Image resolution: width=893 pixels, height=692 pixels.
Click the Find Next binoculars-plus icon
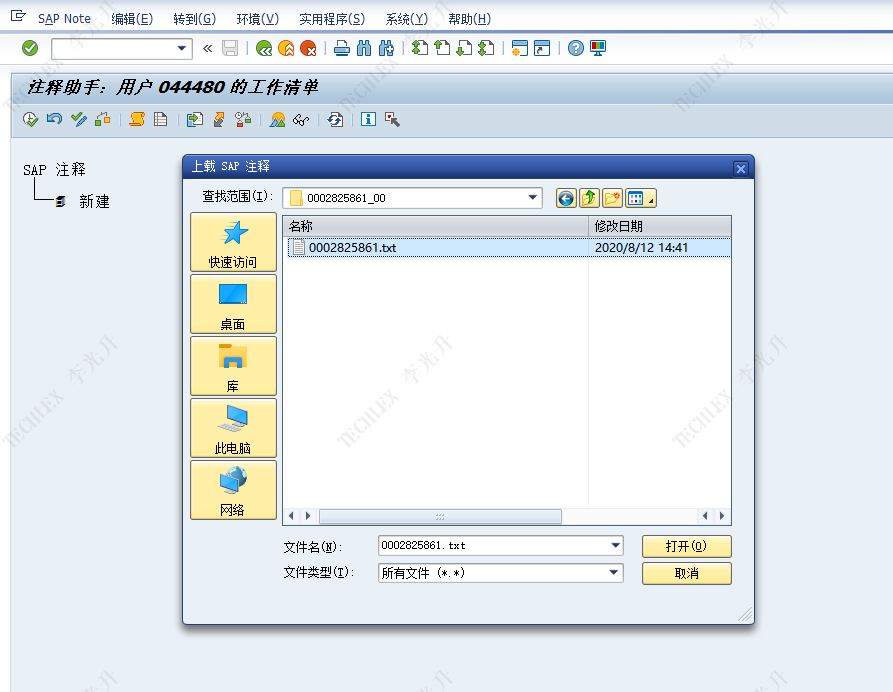386,48
